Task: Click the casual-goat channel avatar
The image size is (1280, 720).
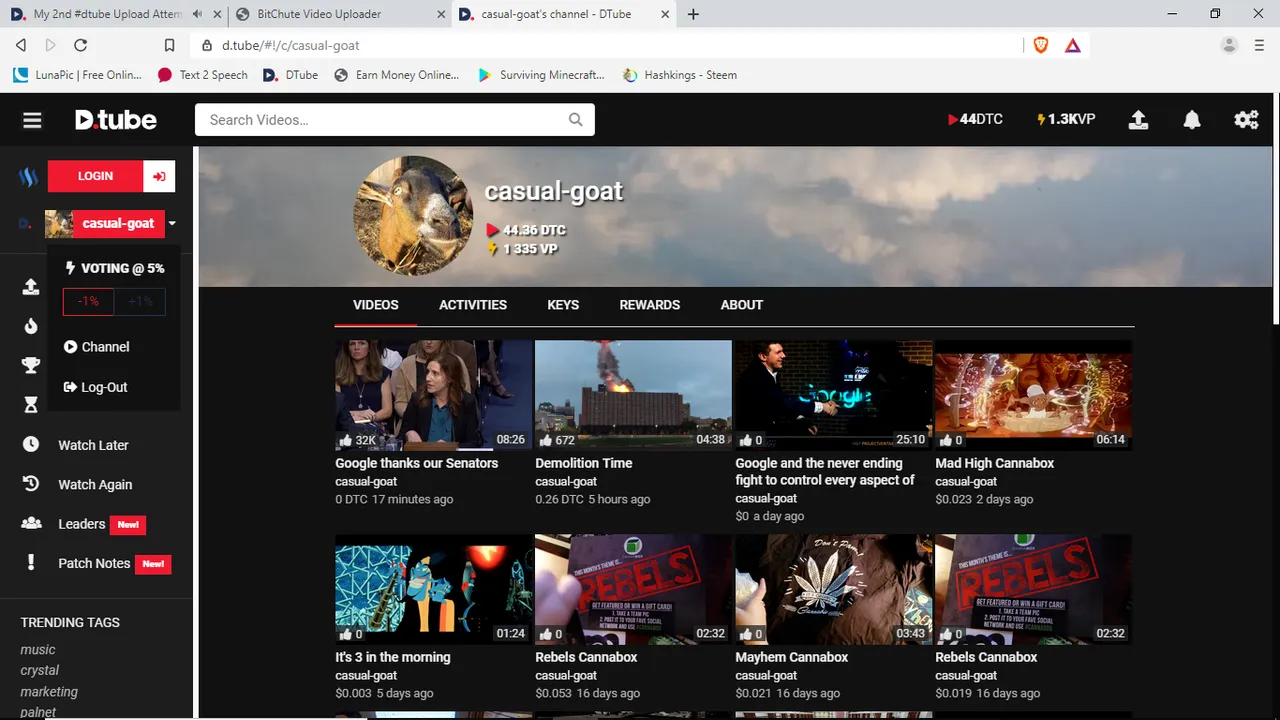Action: (x=413, y=215)
